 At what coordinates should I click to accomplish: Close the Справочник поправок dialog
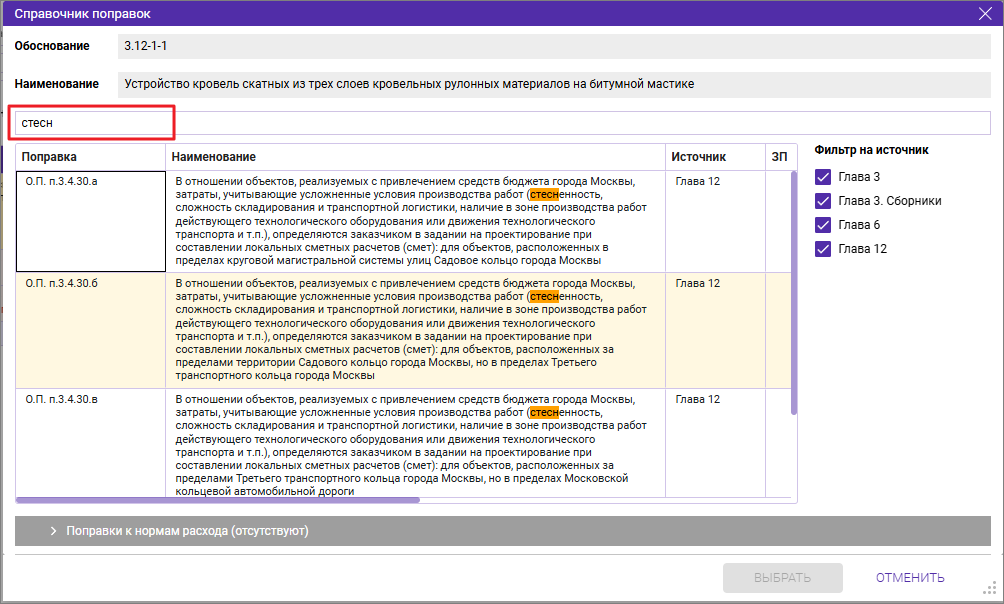point(984,14)
